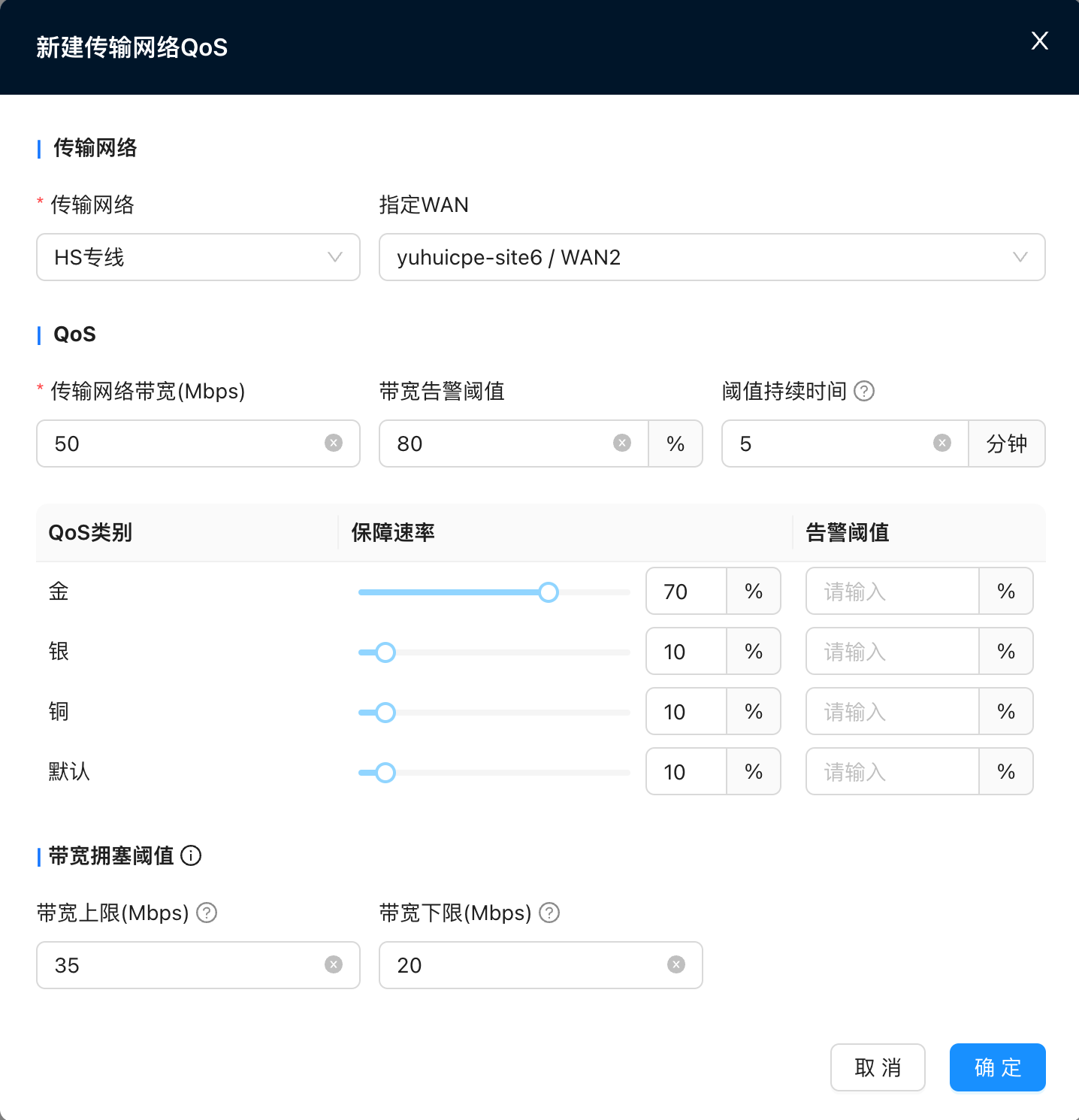
Task: Click the 铜 QoS category row label
Action: [59, 712]
